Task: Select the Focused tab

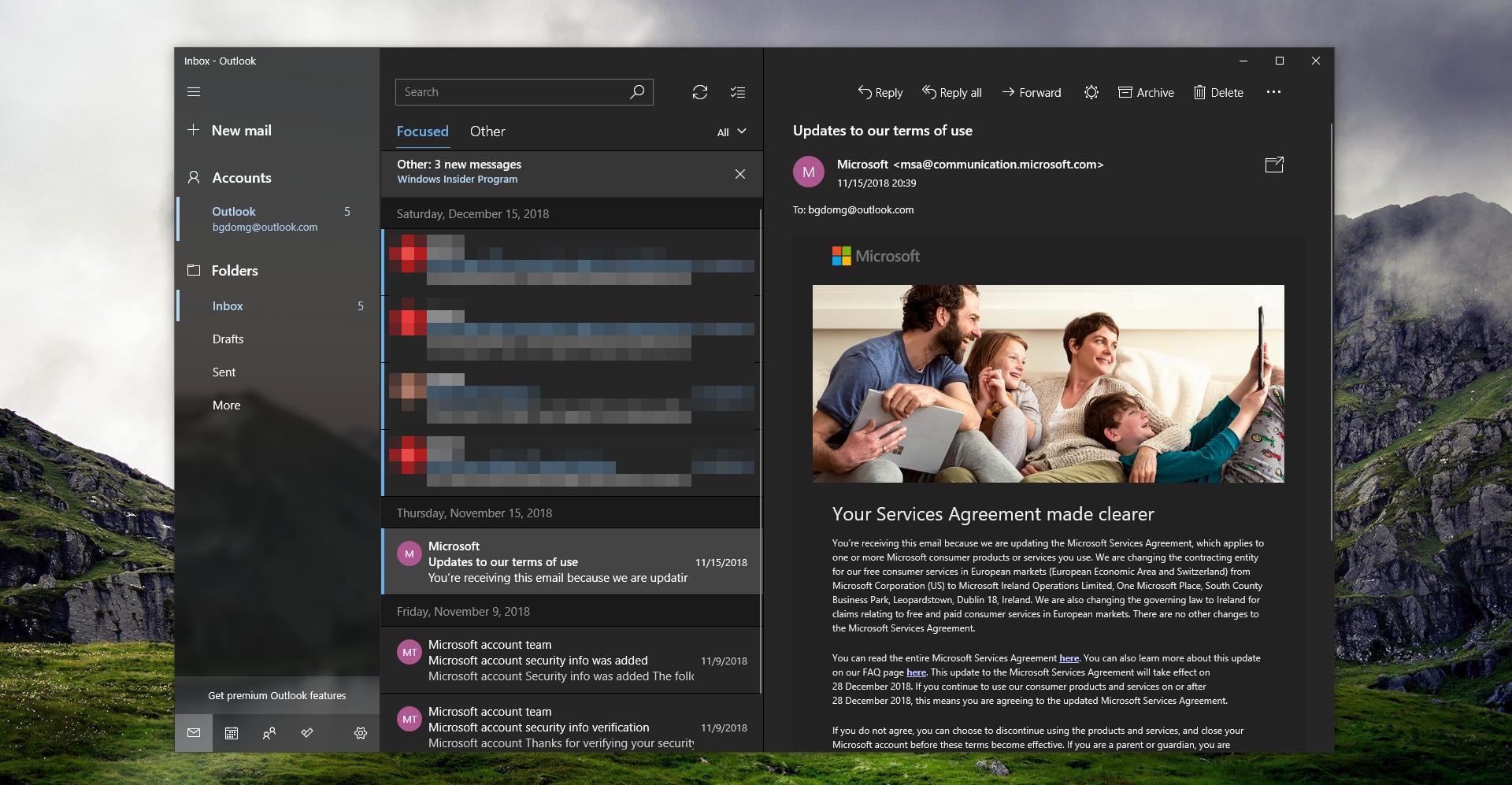Action: coord(422,131)
